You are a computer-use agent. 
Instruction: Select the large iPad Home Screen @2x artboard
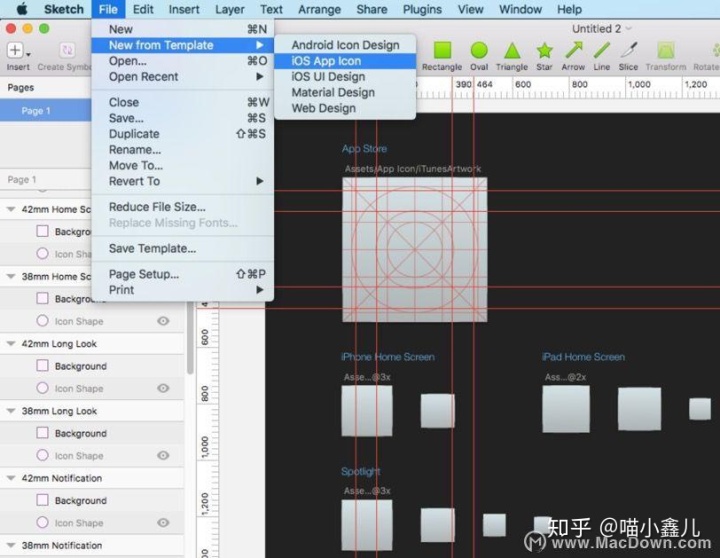pyautogui.click(x=566, y=409)
